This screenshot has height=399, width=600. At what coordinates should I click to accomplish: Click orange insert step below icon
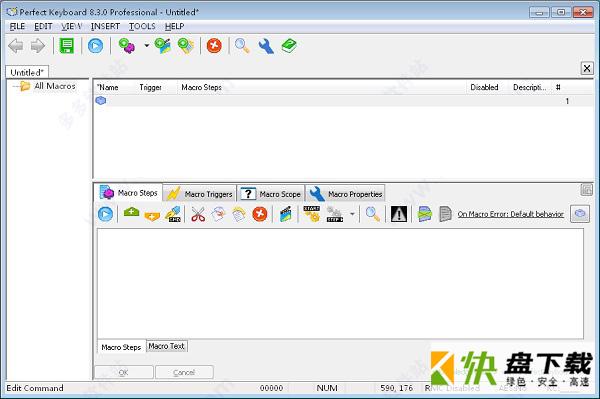(x=152, y=216)
